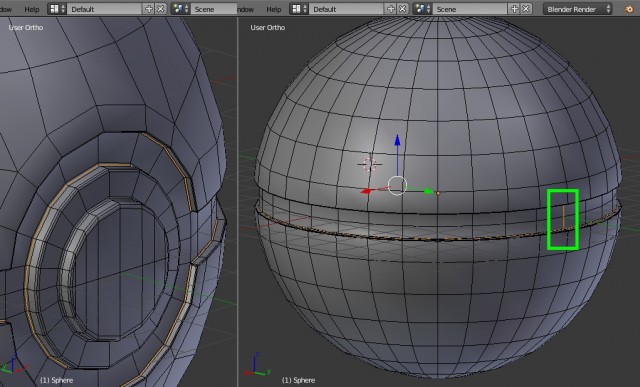Open the Blender Render engine dropdown
Image resolution: width=640 pixels, height=387 pixels.
[x=578, y=9]
